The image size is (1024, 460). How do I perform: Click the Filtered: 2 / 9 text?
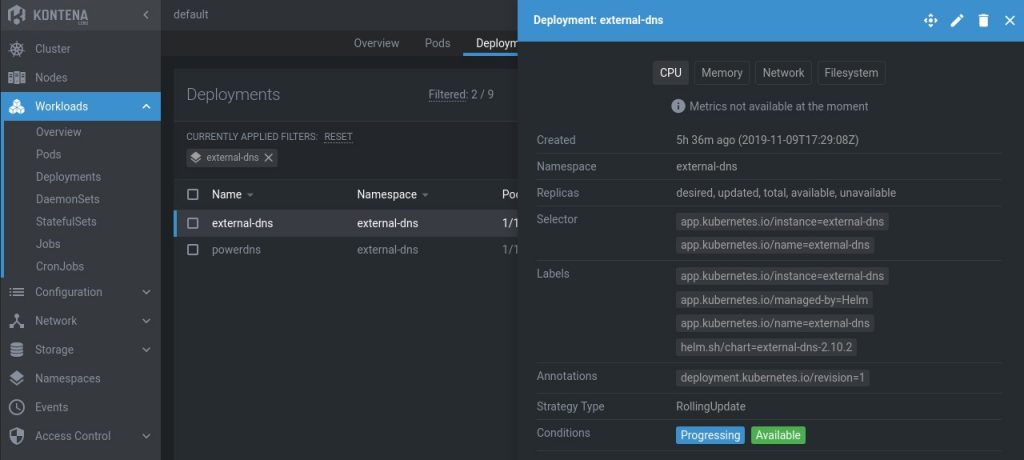point(461,95)
